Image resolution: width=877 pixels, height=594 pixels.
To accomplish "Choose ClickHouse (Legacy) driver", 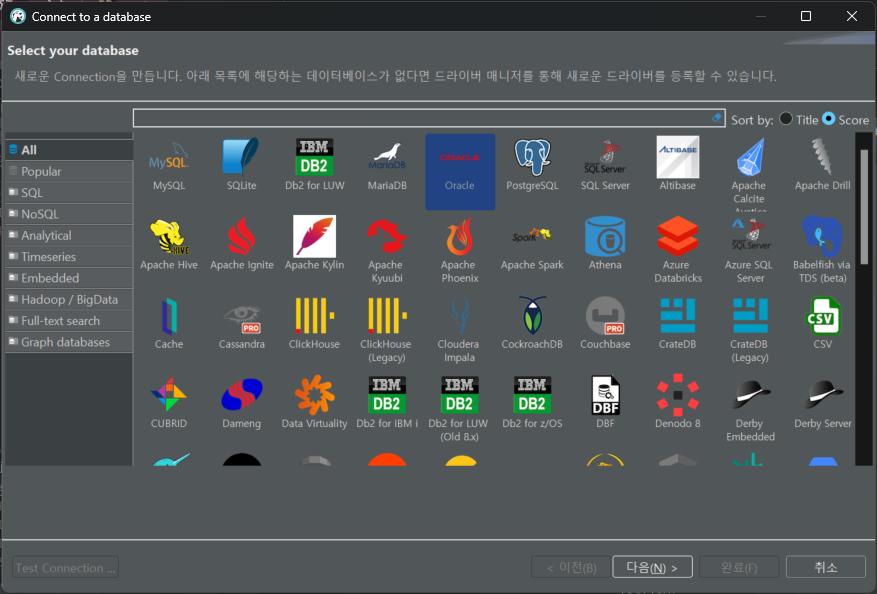I will pyautogui.click(x=387, y=329).
